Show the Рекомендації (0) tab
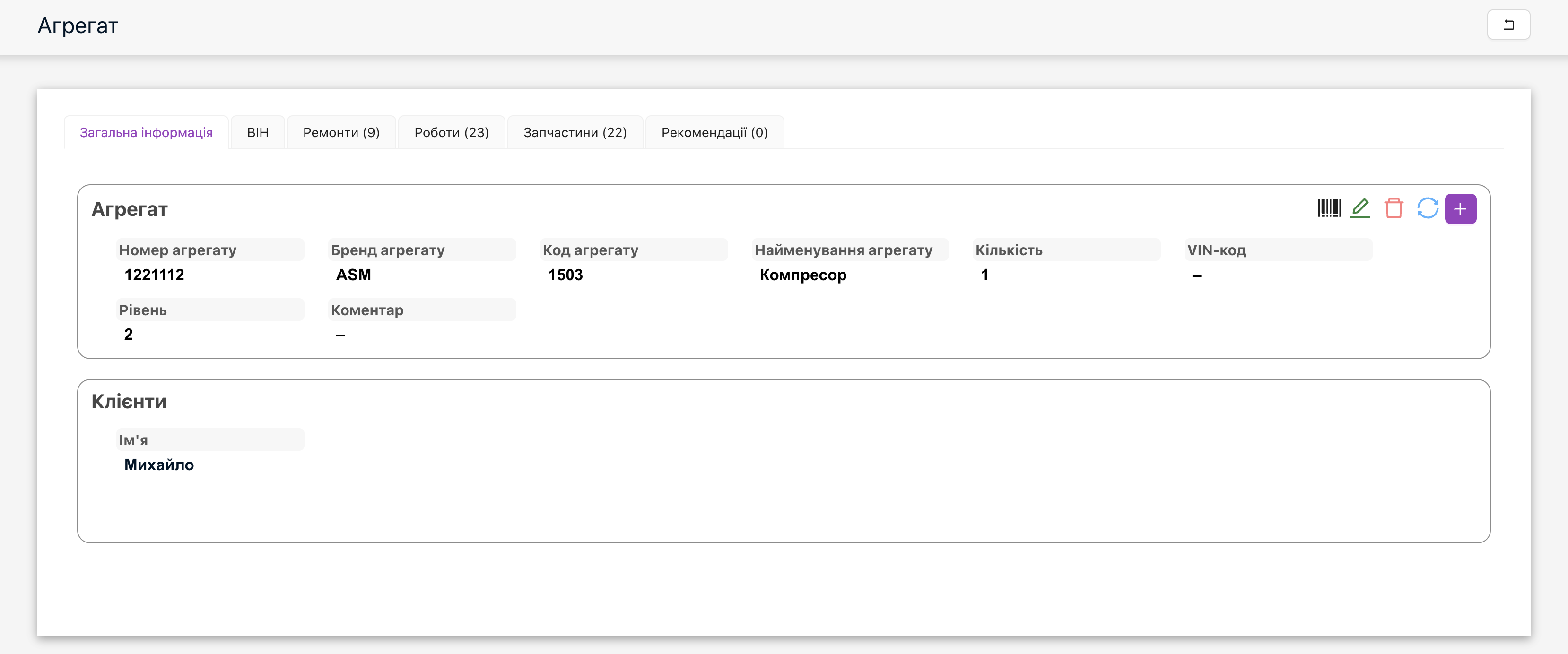 [714, 133]
